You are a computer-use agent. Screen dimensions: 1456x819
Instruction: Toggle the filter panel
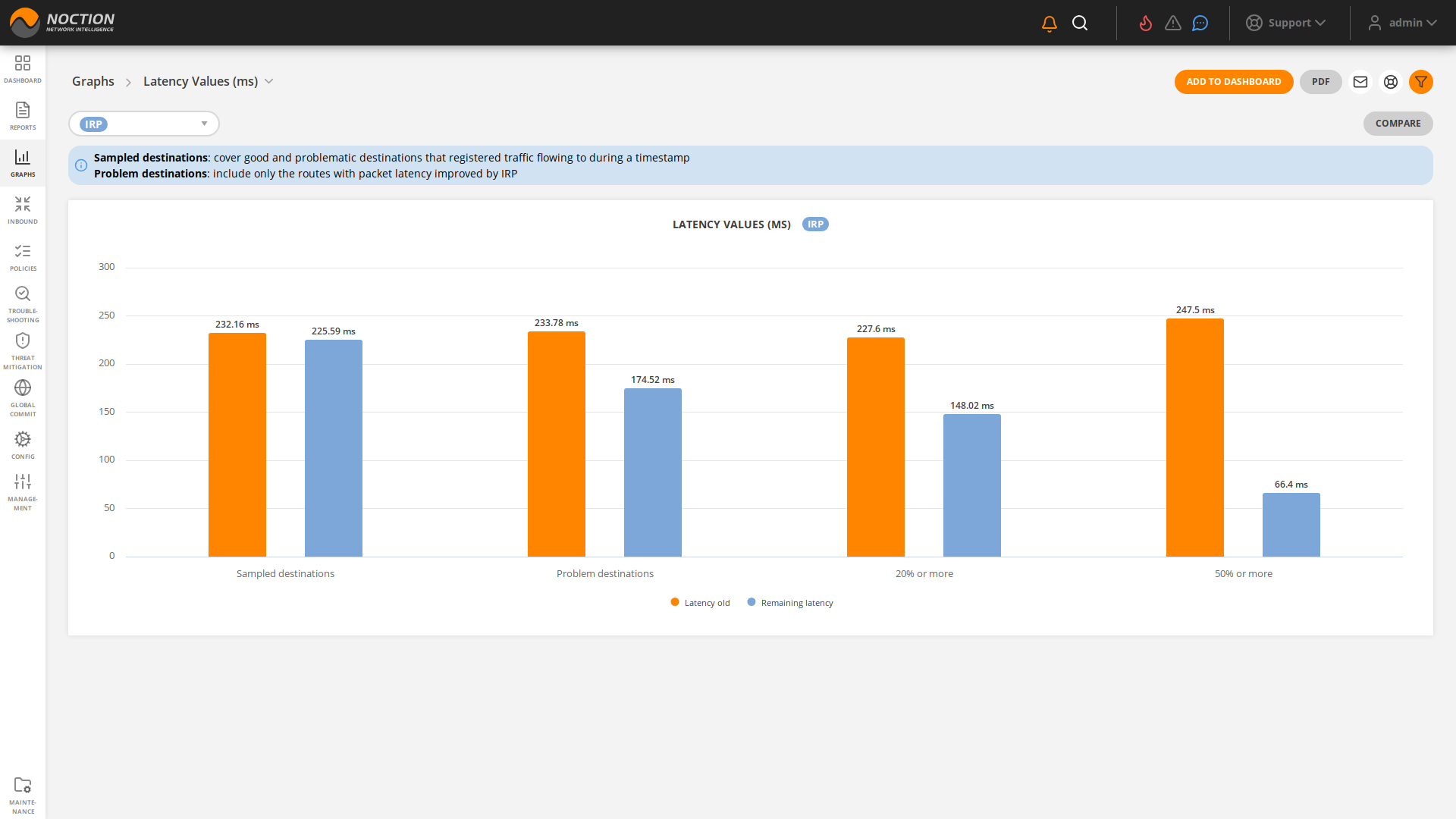pyautogui.click(x=1421, y=82)
